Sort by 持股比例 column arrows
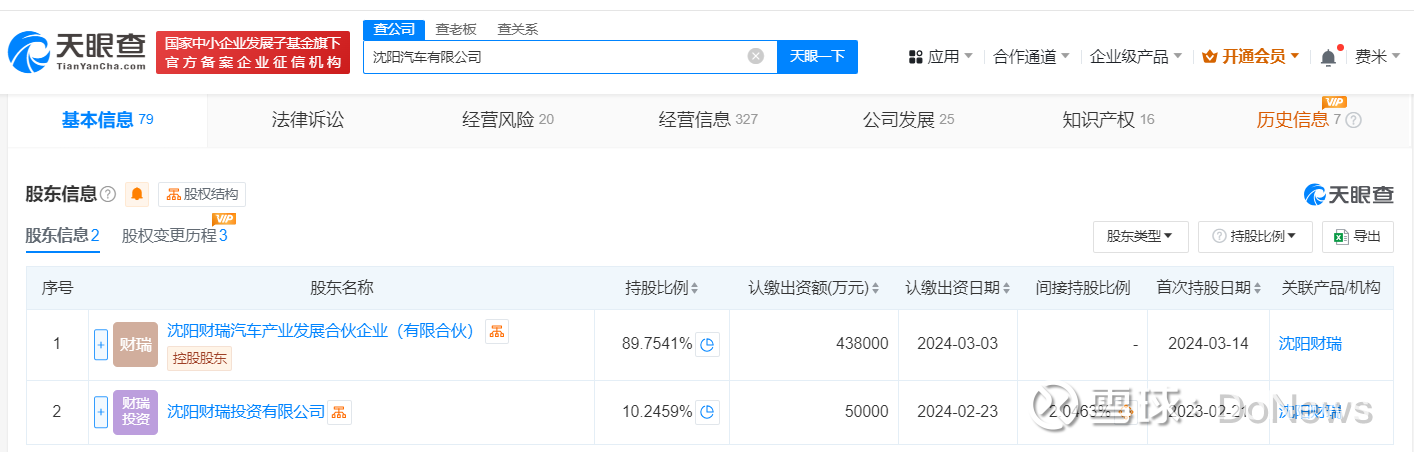This screenshot has width=1414, height=452. (x=694, y=288)
